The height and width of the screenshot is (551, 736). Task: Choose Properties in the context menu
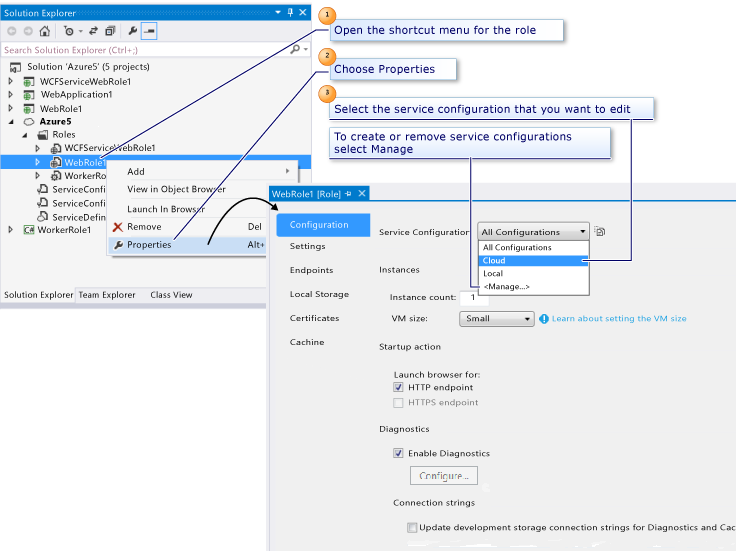point(188,245)
